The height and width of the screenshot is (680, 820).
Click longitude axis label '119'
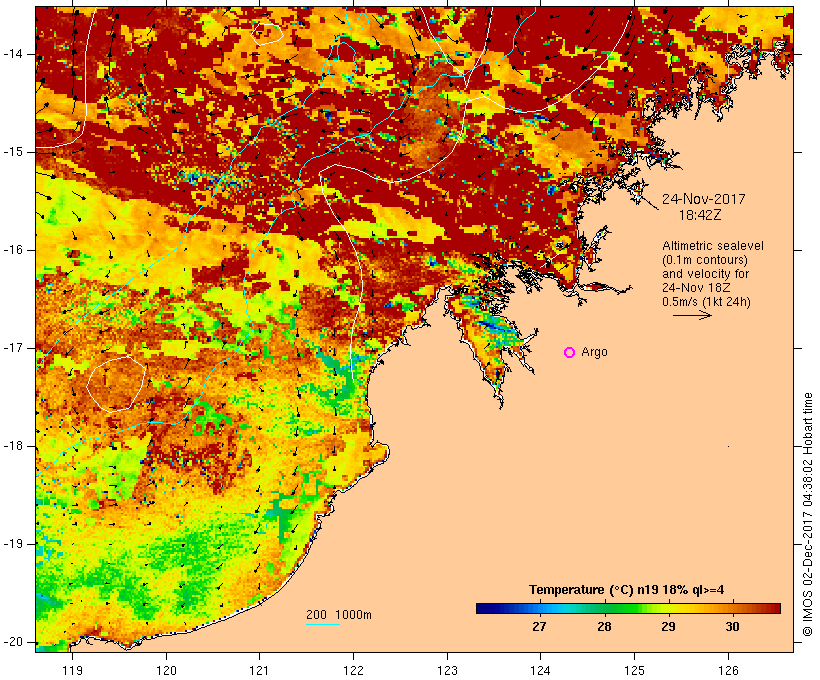[x=72, y=671]
